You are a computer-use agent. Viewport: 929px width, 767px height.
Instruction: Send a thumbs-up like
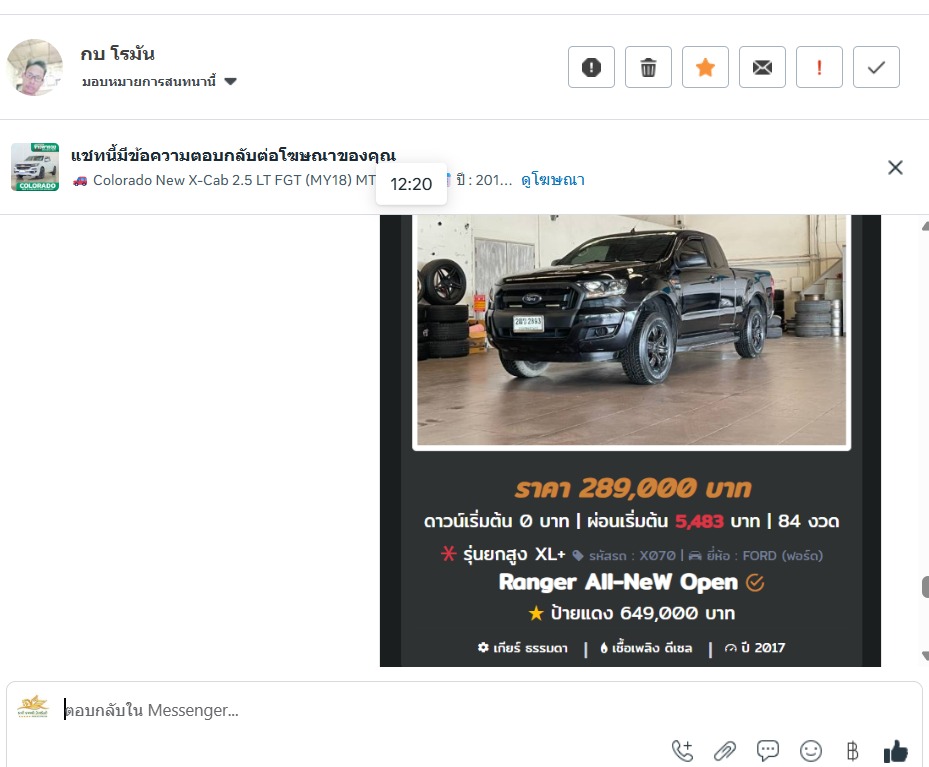coord(895,751)
